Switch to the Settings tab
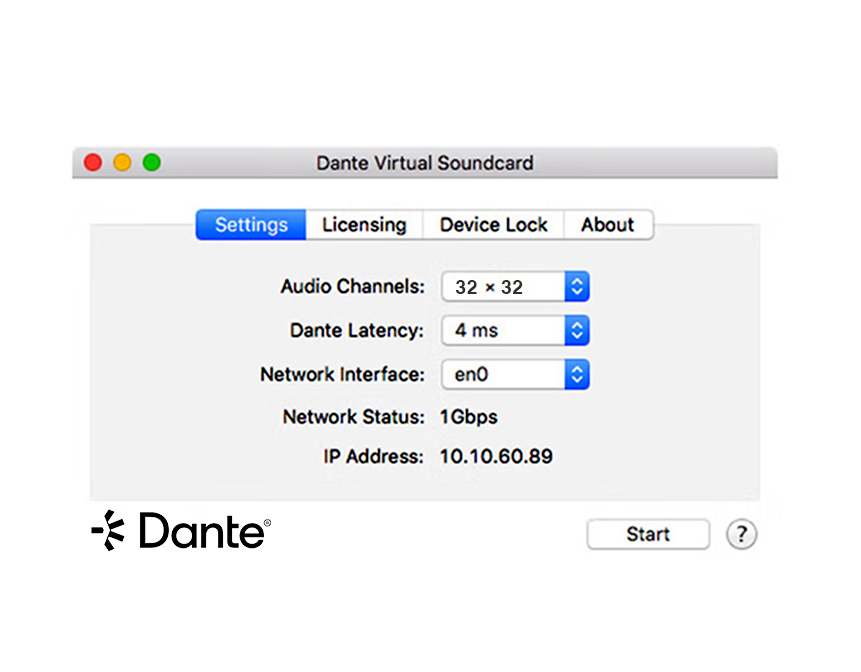 point(251,225)
